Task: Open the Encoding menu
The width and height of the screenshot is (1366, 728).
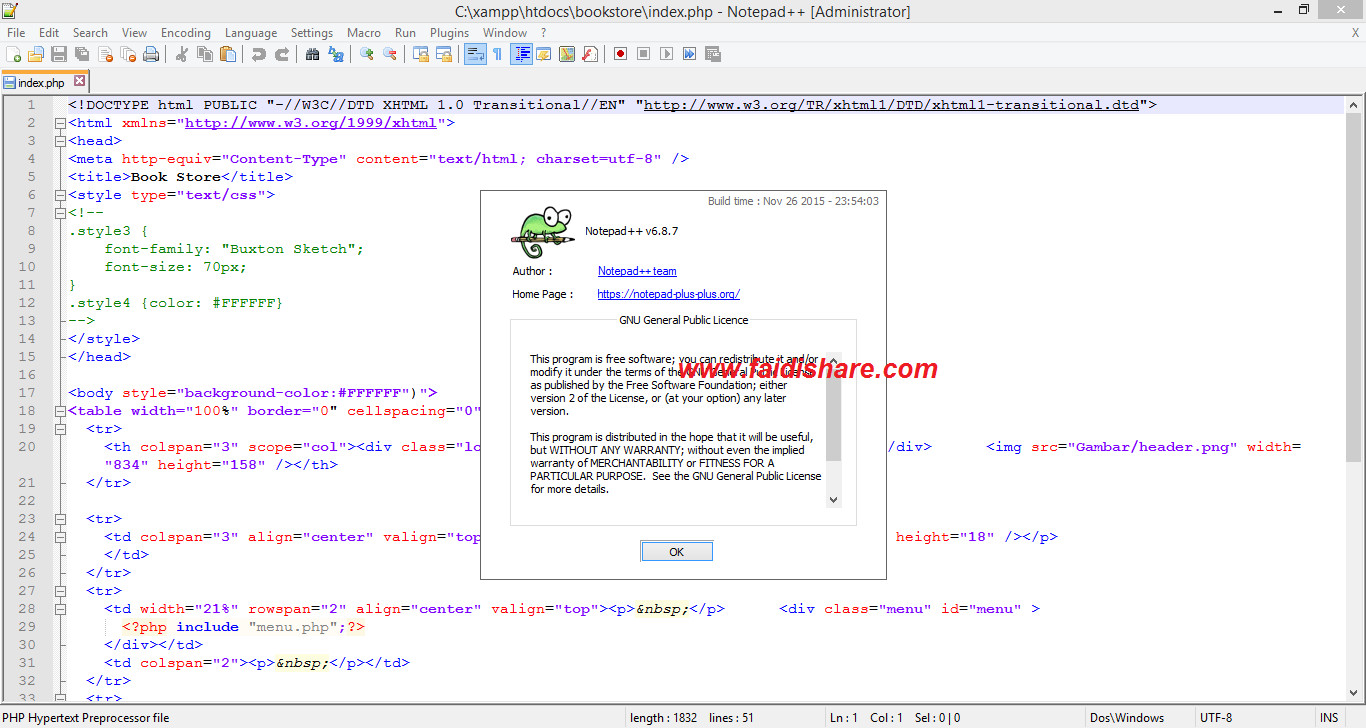Action: pos(185,32)
